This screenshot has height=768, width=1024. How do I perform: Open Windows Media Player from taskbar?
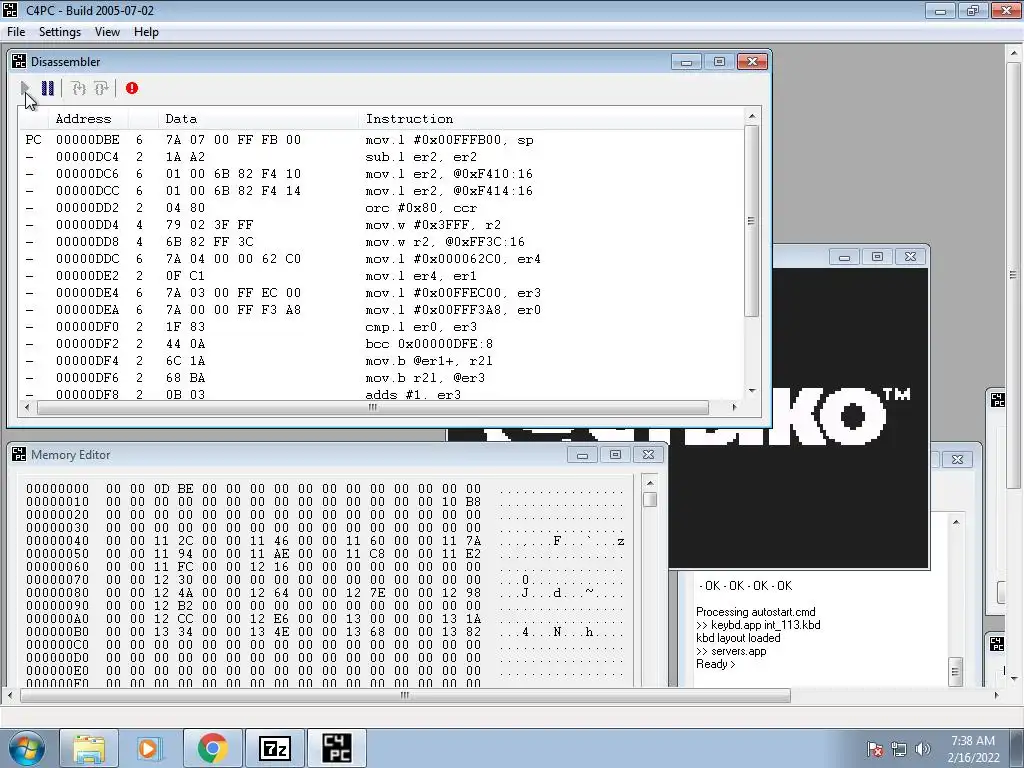(150, 748)
